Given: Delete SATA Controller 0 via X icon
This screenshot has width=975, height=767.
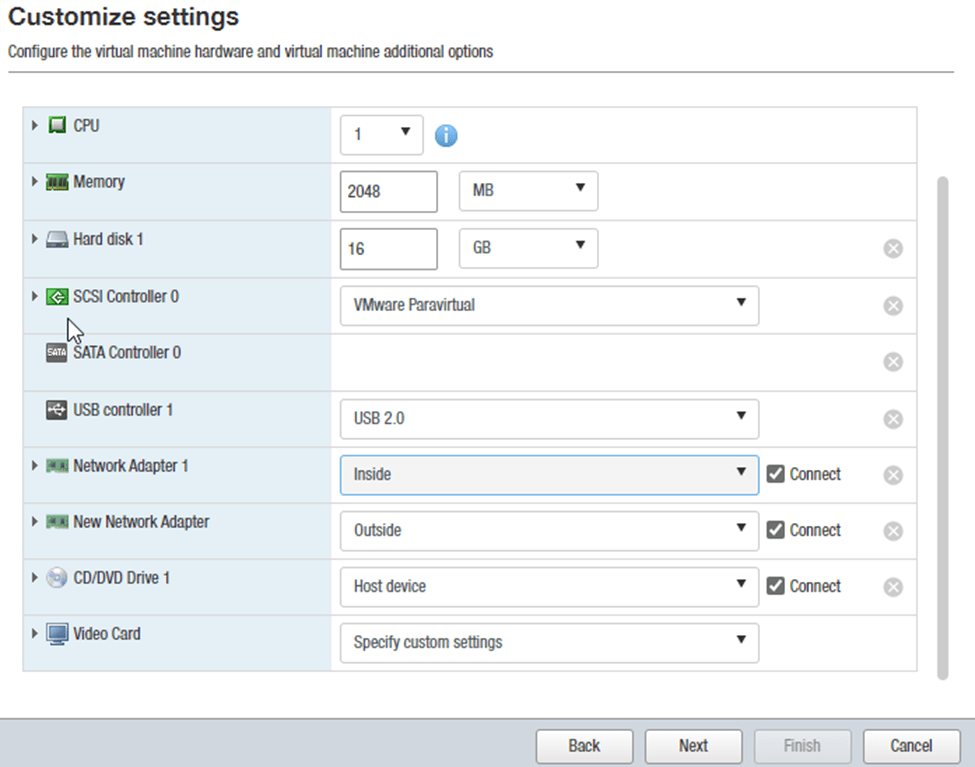Looking at the screenshot, I should (893, 362).
